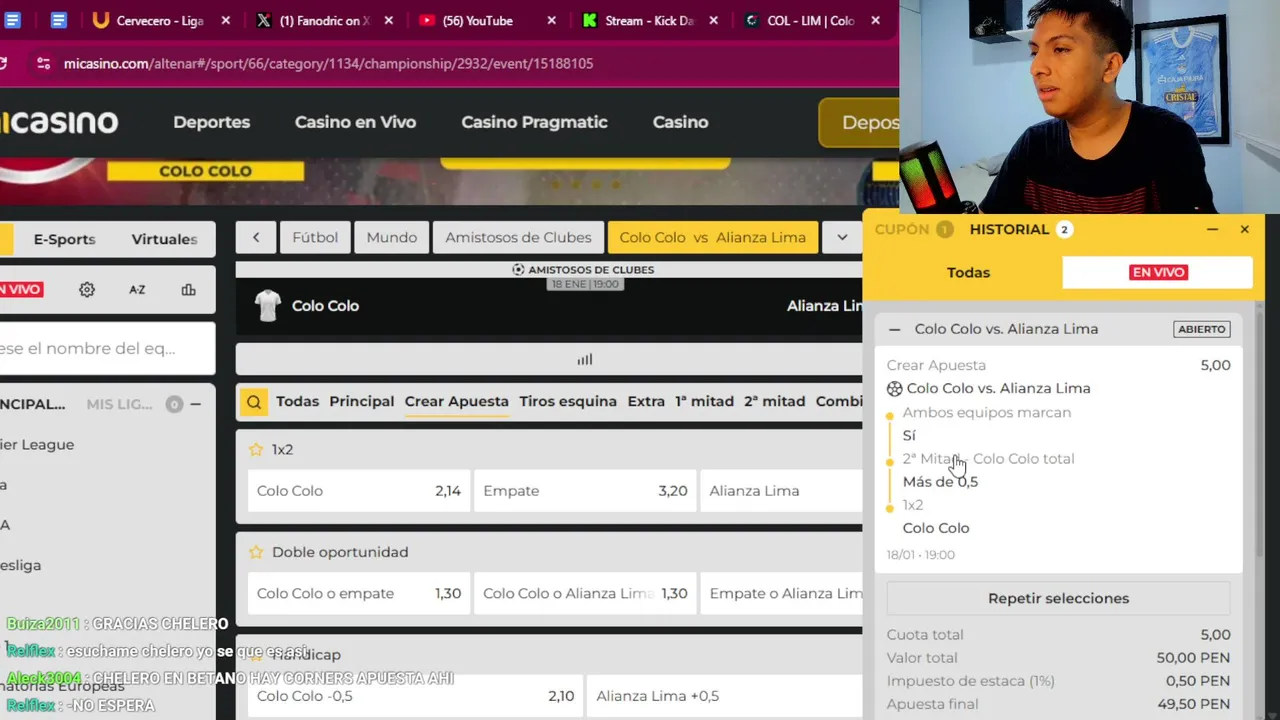Click the search magnifier in markets bar
Screen dimensions: 1280x720
(254, 402)
